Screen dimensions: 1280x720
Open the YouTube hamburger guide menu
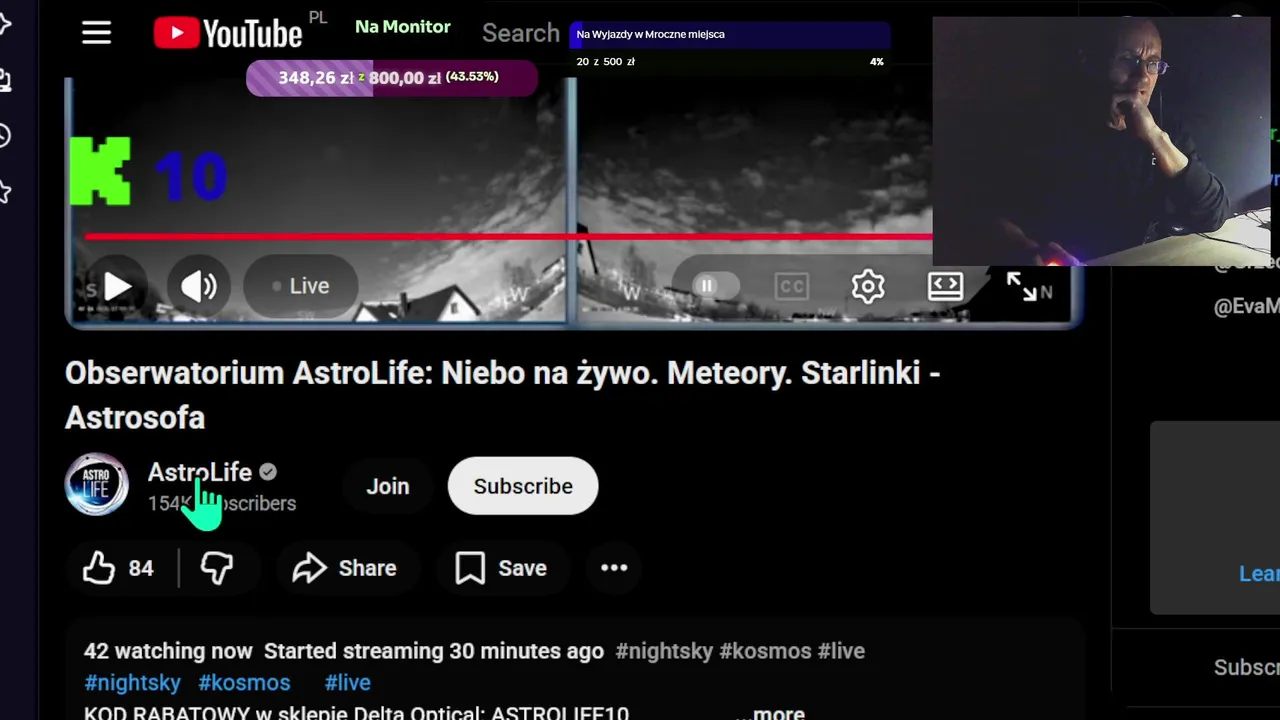96,33
